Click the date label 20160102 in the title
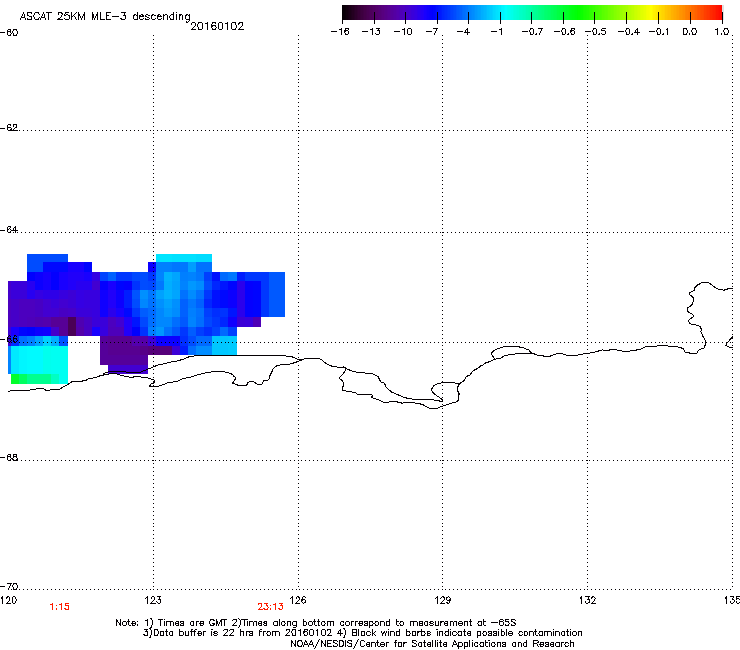The image size is (740, 650). coord(217,26)
